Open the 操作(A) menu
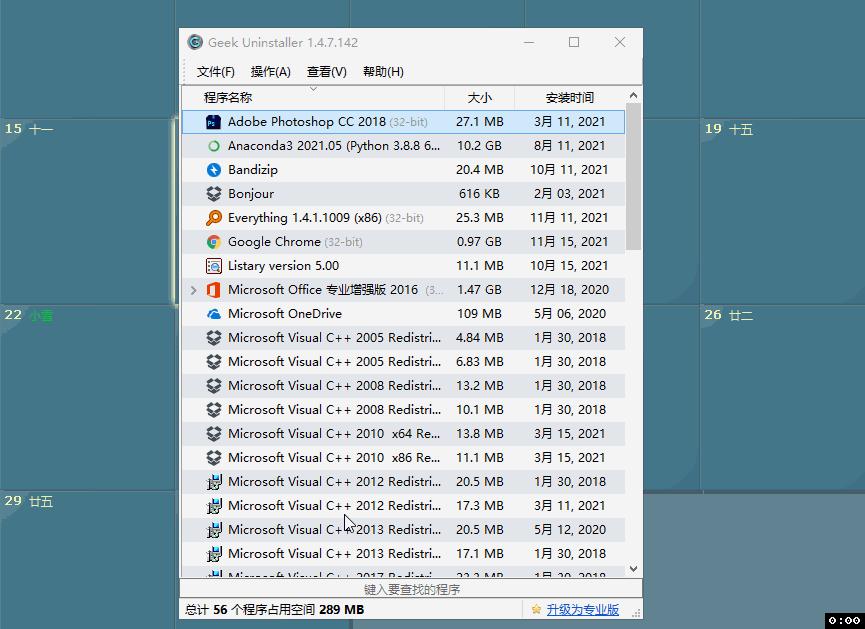The height and width of the screenshot is (629, 865). [270, 71]
